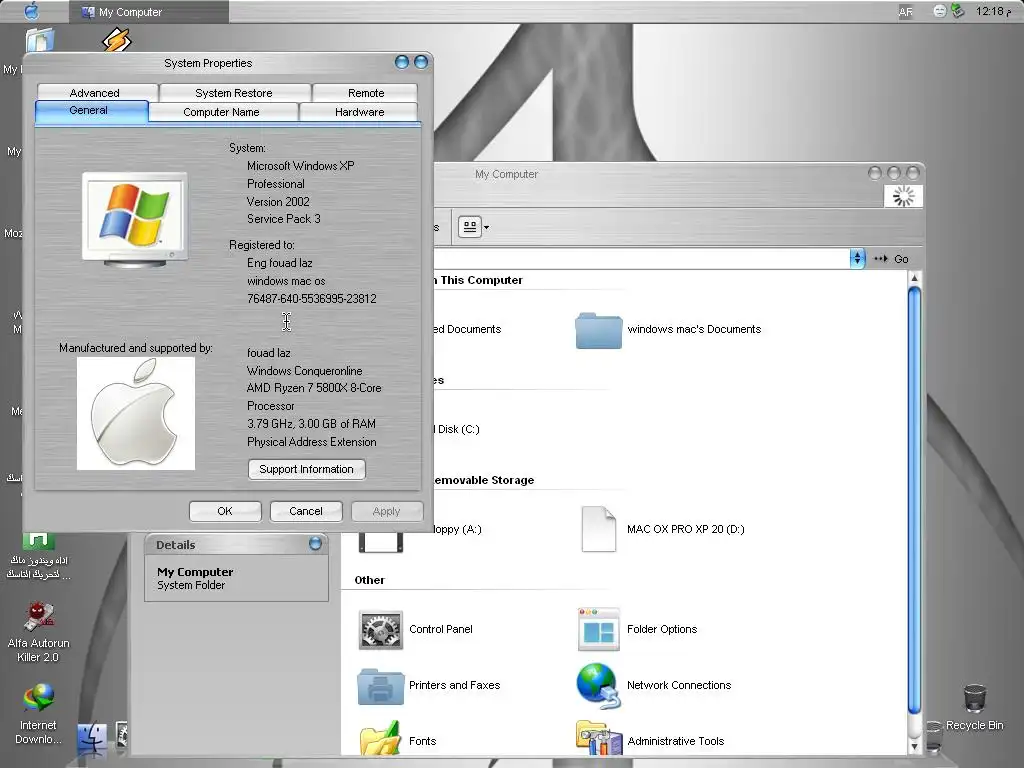1024x768 pixels.
Task: Click the 12:18 clock in tray
Action: [x=993, y=11]
